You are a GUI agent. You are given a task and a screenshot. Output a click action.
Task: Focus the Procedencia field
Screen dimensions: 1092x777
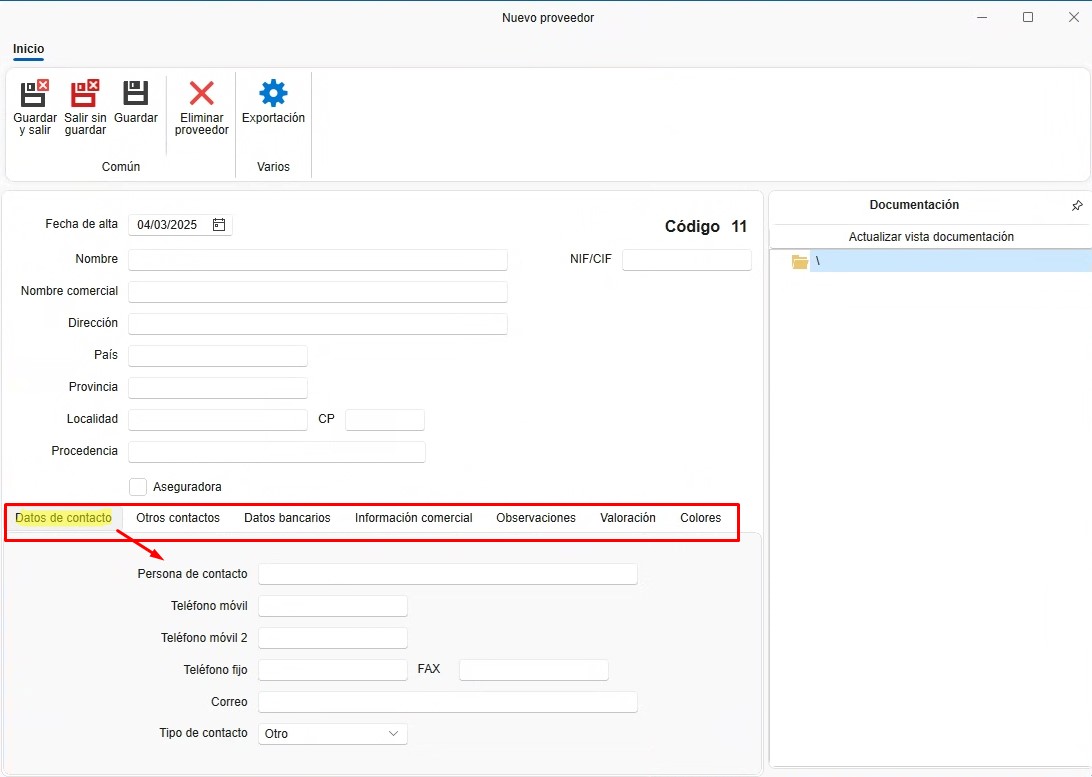(276, 452)
